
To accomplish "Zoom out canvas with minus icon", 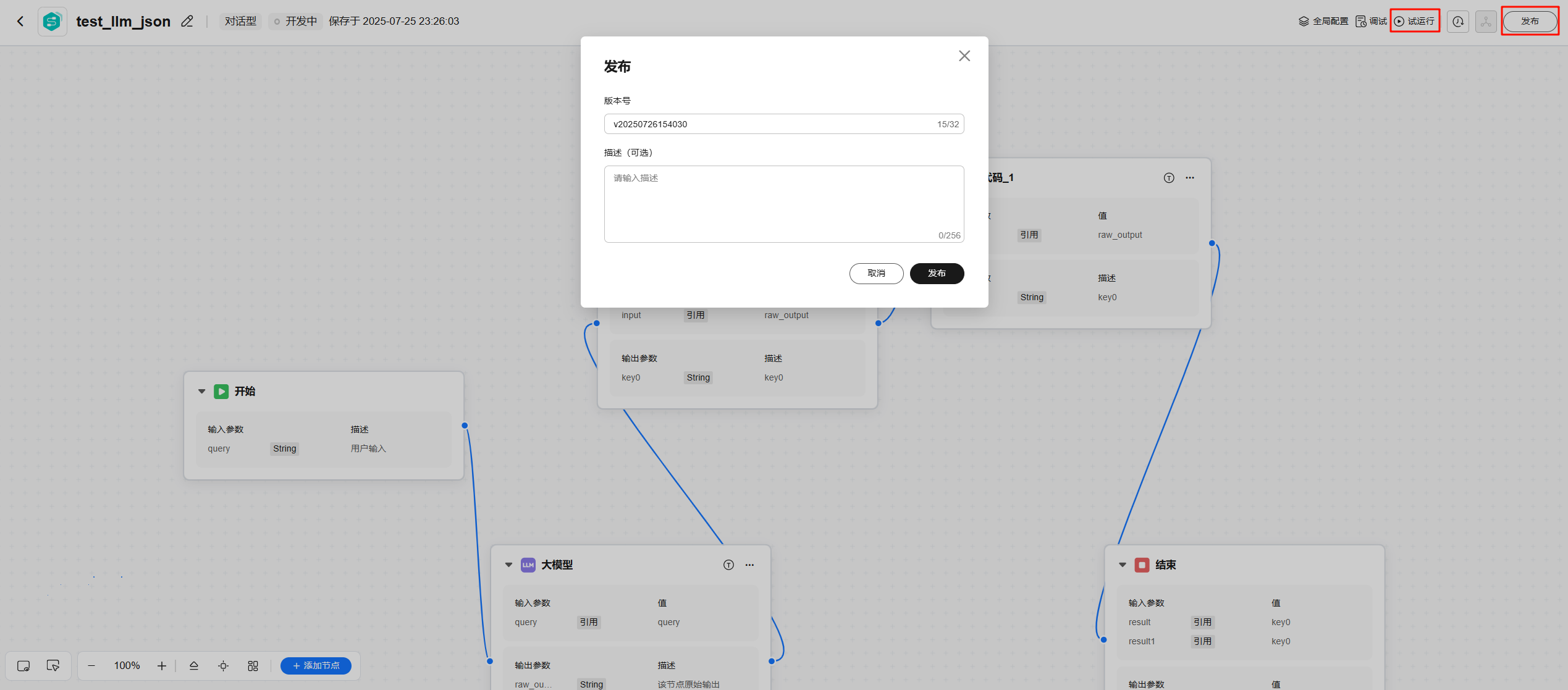I will (91, 666).
